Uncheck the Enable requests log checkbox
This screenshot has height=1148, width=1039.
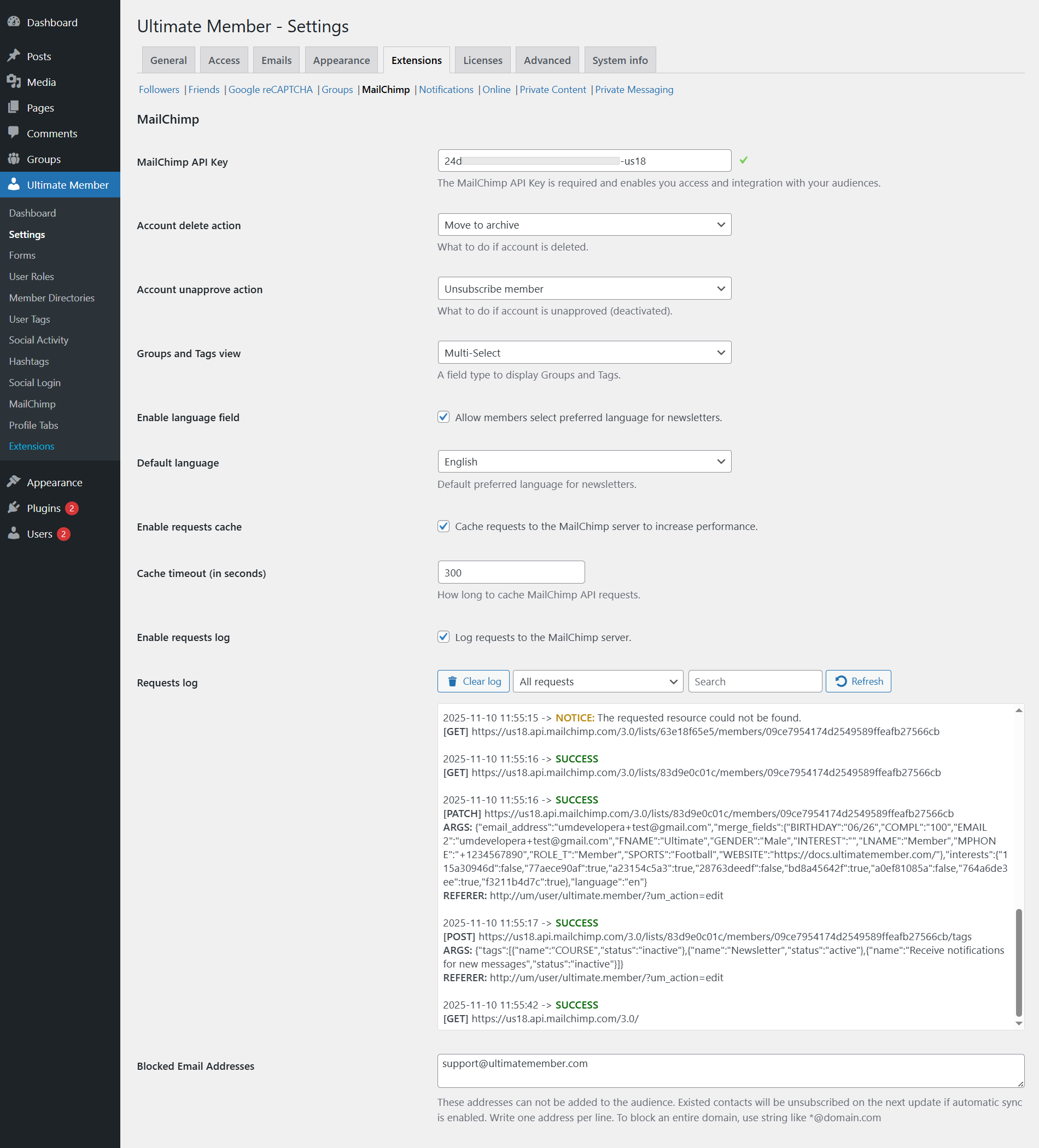(x=443, y=637)
